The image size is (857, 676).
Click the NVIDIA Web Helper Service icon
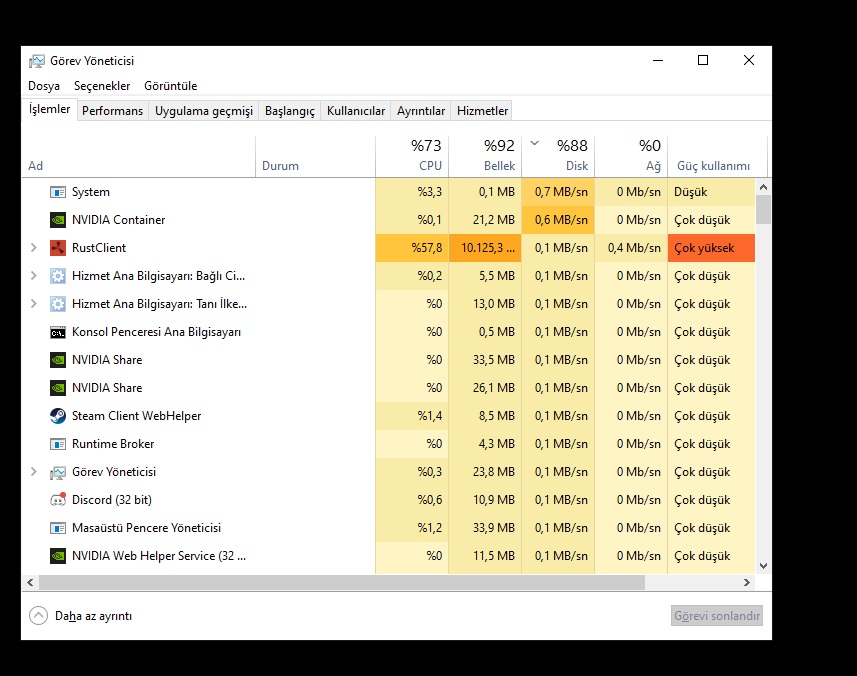[57, 556]
